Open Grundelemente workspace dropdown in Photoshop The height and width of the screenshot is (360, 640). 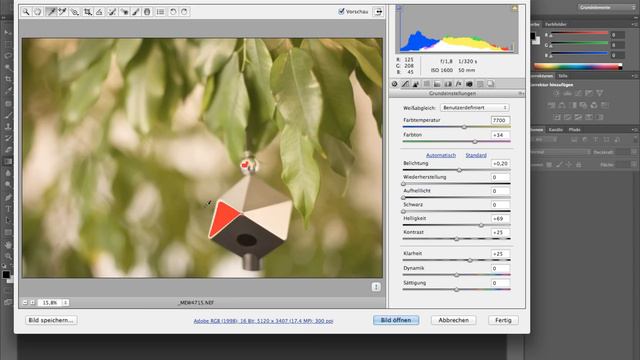[x=606, y=7]
